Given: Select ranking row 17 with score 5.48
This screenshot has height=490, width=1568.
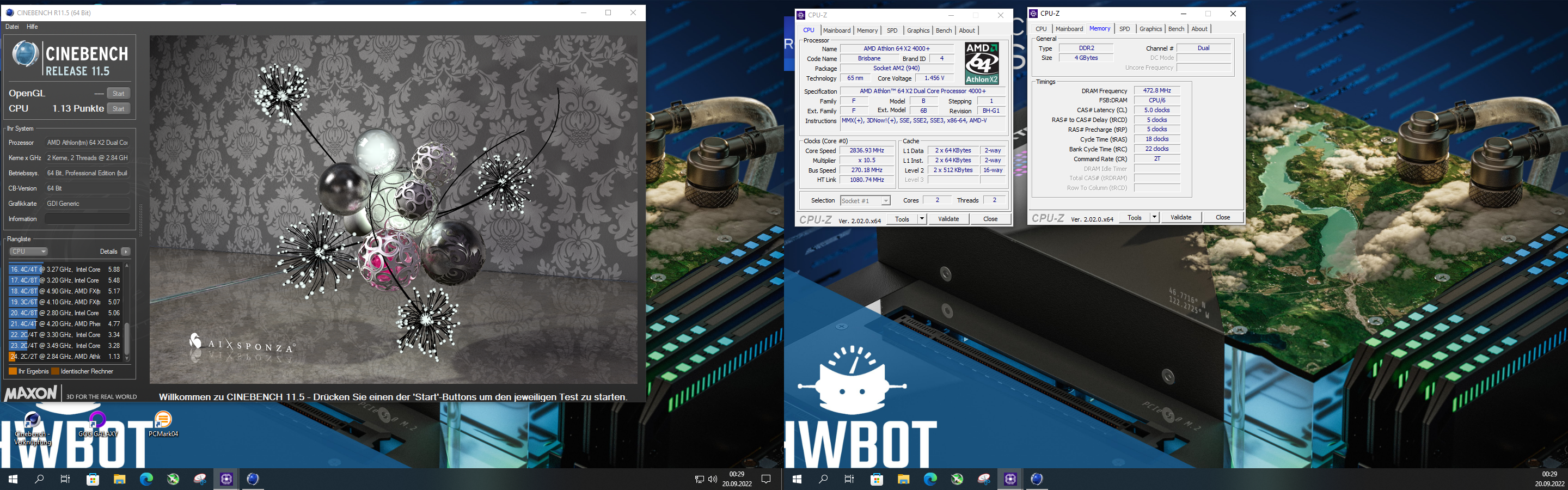Looking at the screenshot, I should coord(65,280).
